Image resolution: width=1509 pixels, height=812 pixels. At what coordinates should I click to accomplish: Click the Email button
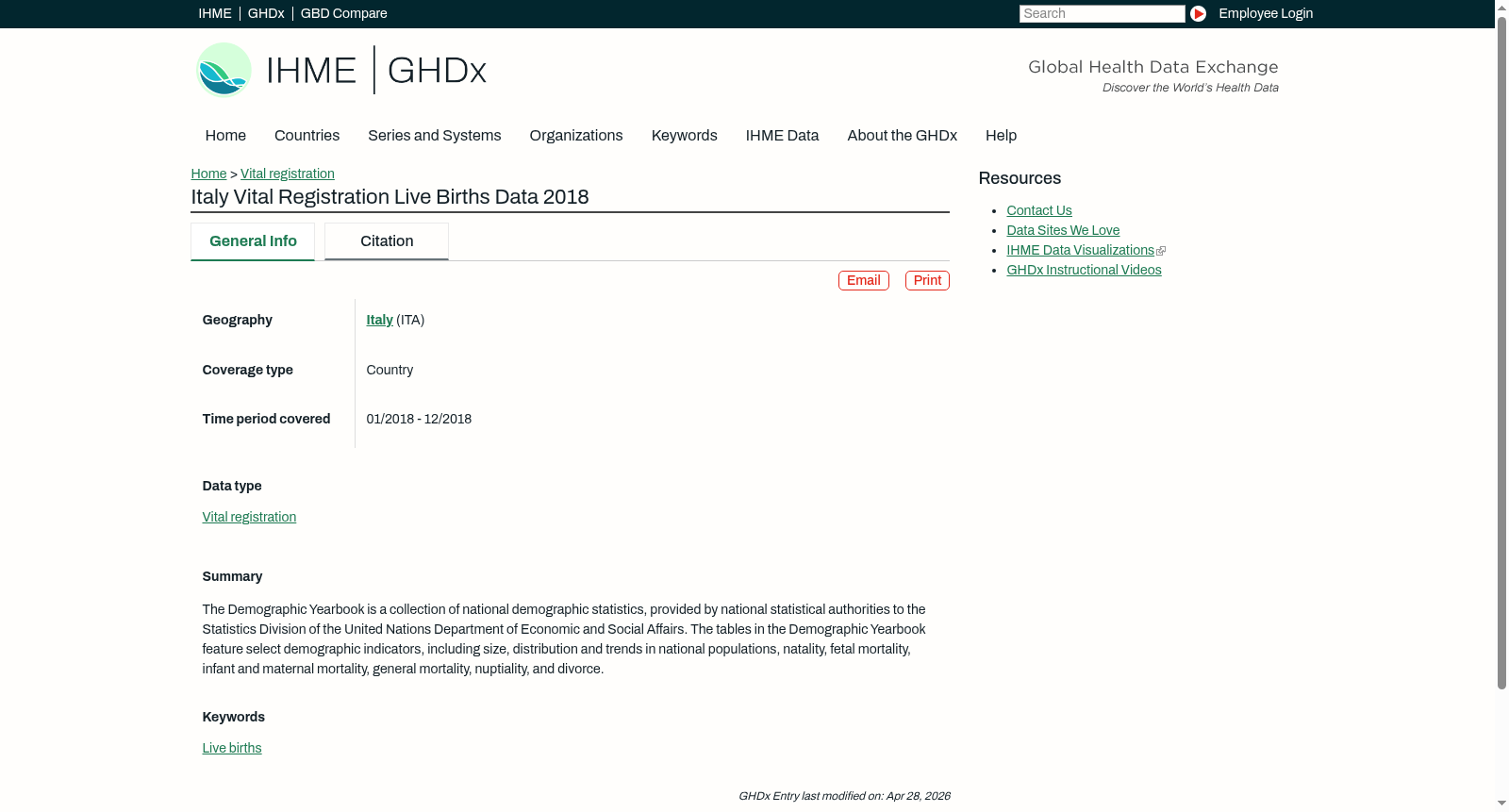pos(864,281)
